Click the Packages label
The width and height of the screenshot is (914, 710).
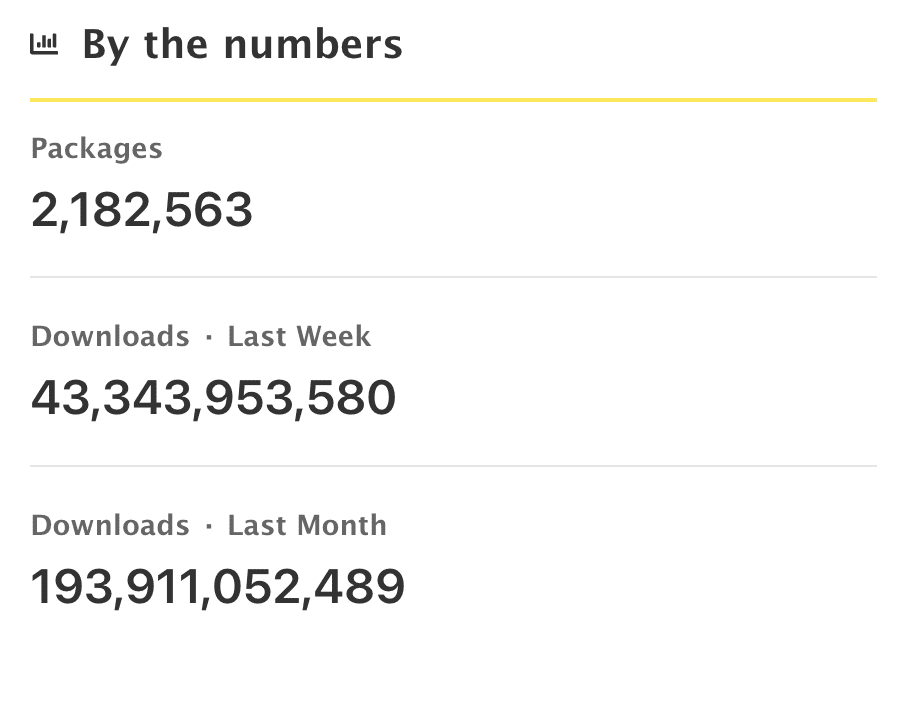(x=97, y=149)
